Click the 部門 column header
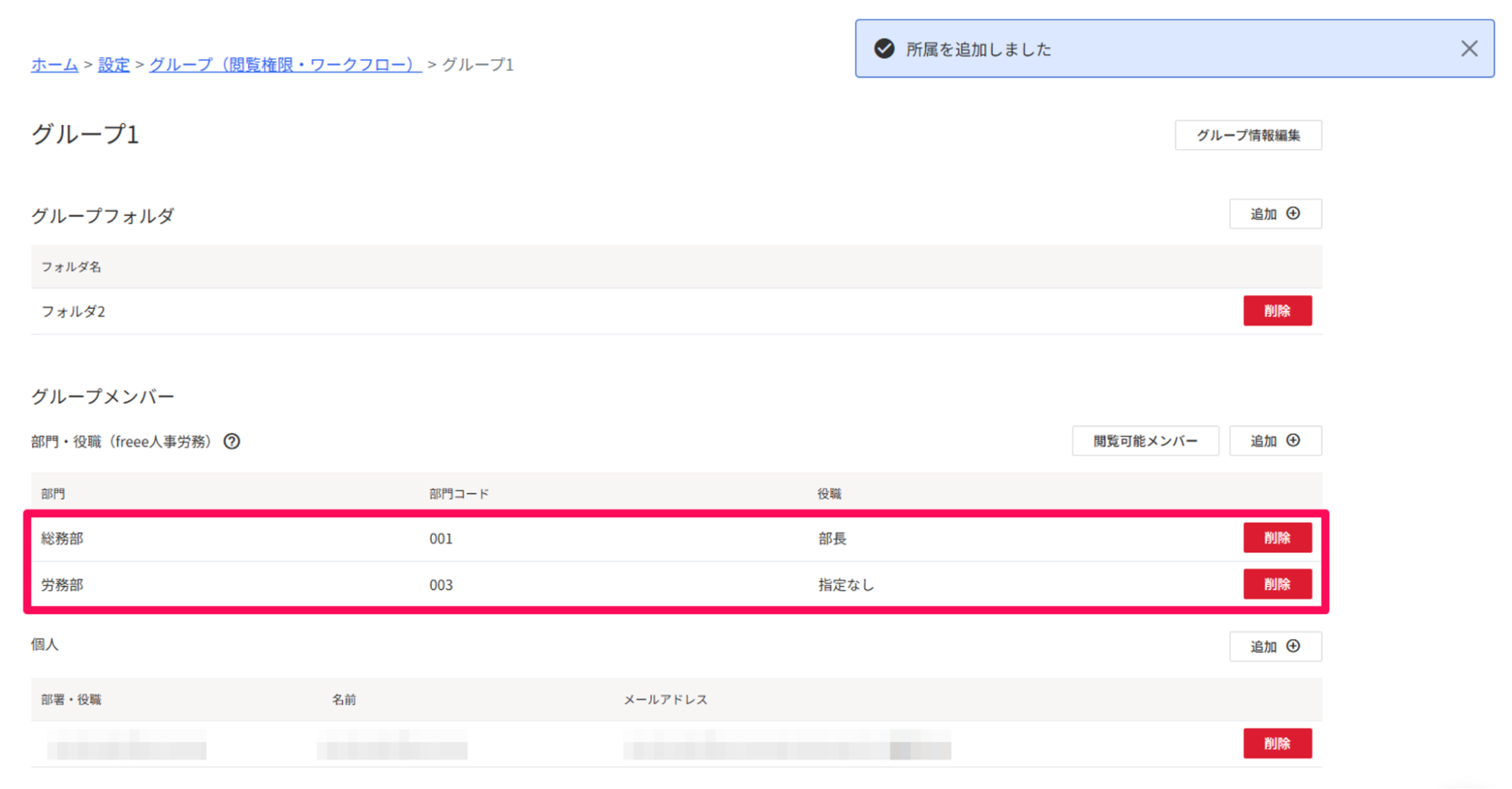 click(x=53, y=494)
